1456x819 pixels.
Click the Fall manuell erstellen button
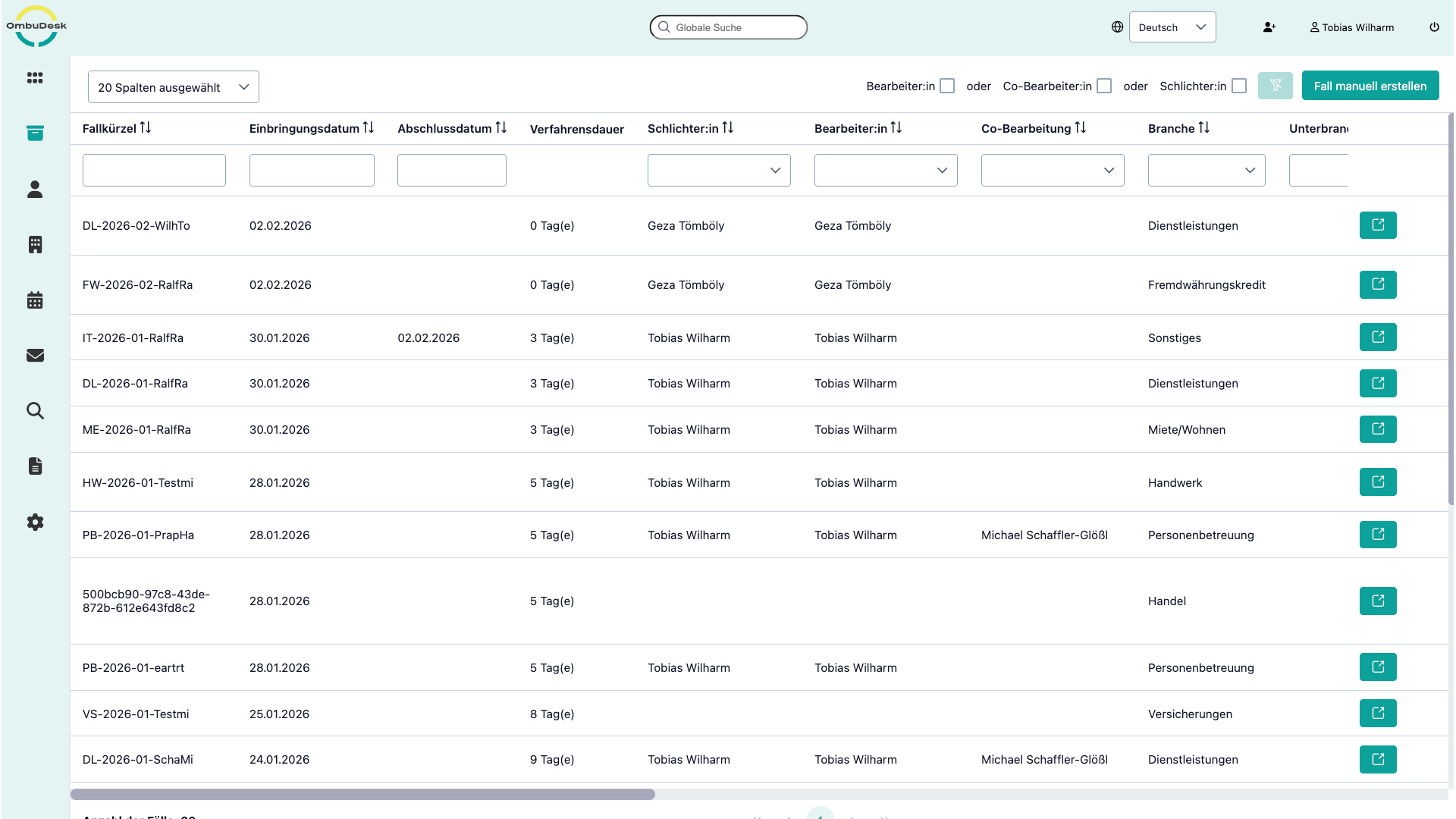(x=1370, y=86)
